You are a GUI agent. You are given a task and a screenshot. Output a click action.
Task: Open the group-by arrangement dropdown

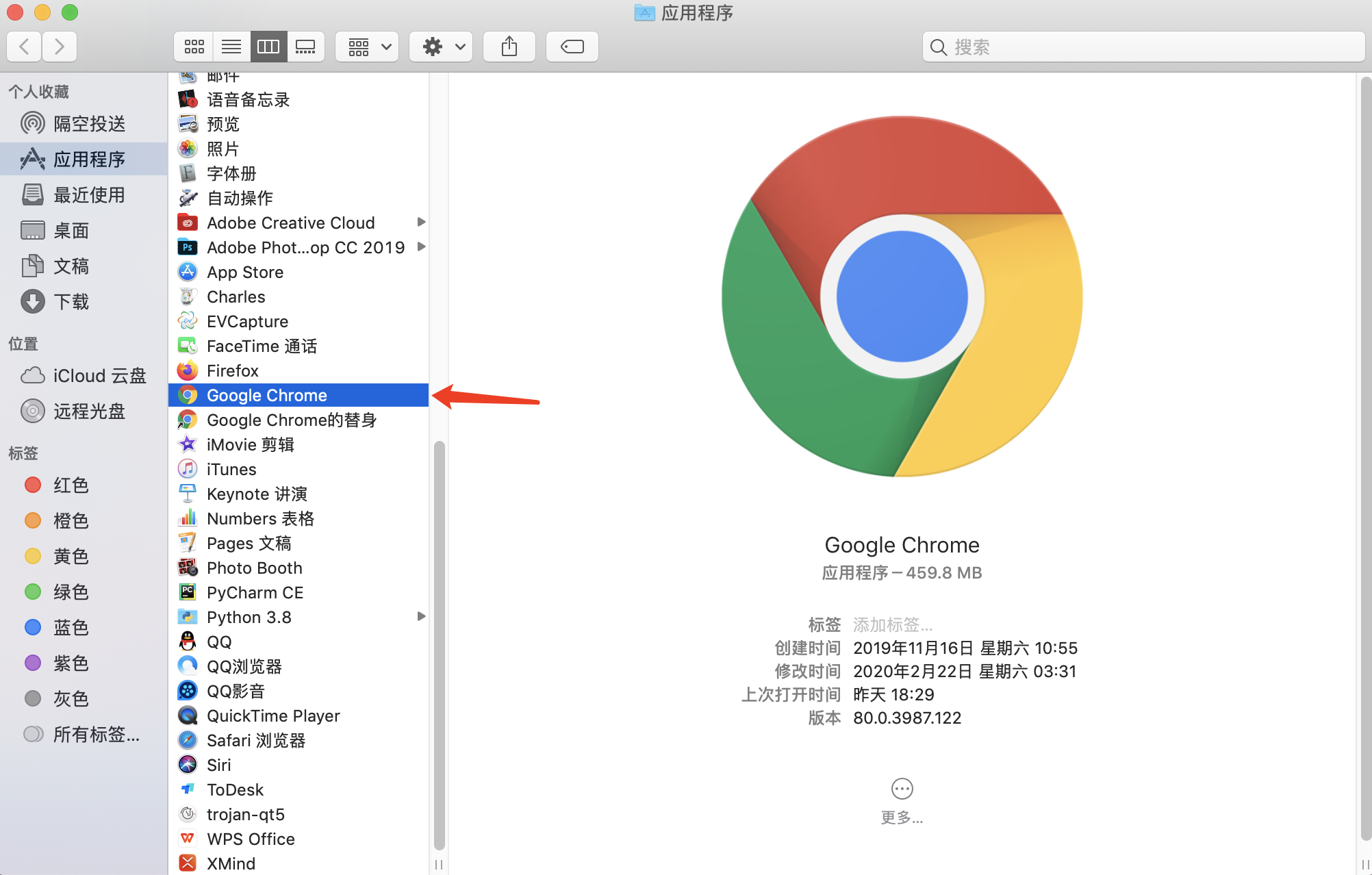coord(368,47)
